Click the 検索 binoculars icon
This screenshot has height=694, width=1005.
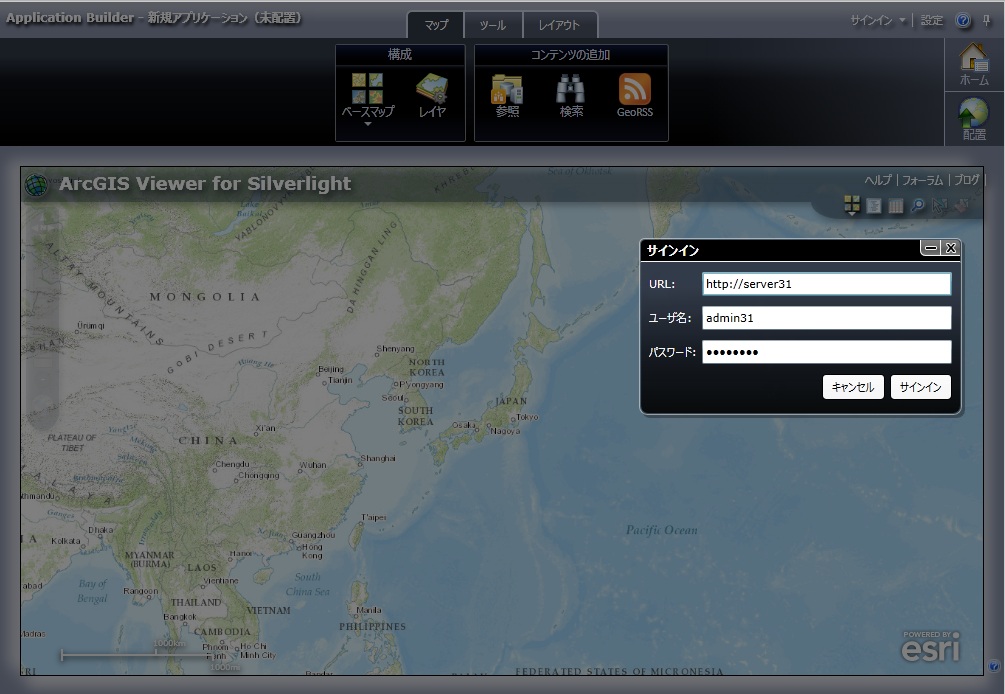pyautogui.click(x=570, y=95)
